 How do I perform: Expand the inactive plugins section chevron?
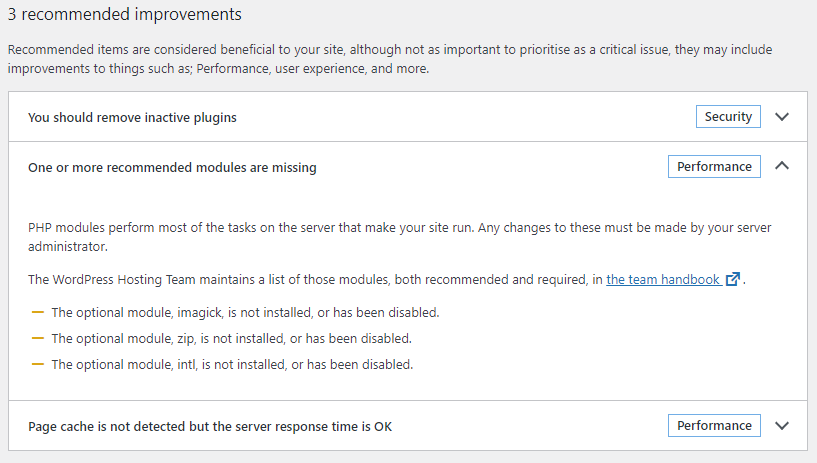(782, 117)
